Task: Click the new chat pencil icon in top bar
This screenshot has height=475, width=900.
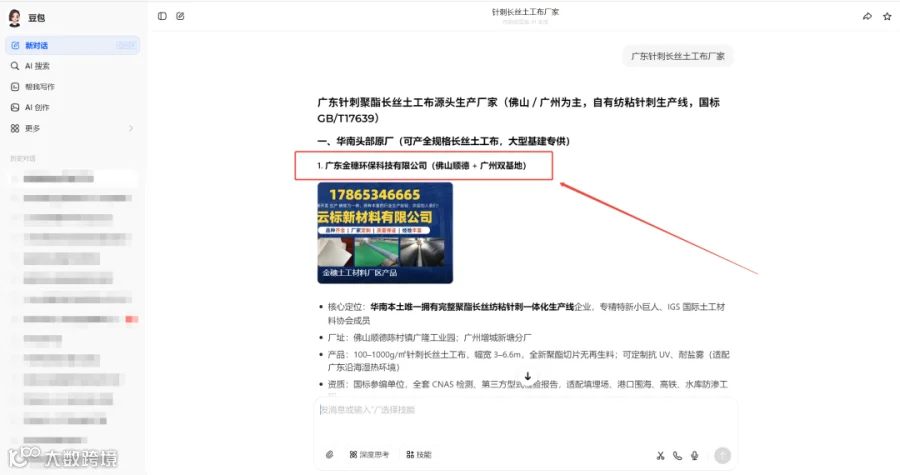Action: 180,16
